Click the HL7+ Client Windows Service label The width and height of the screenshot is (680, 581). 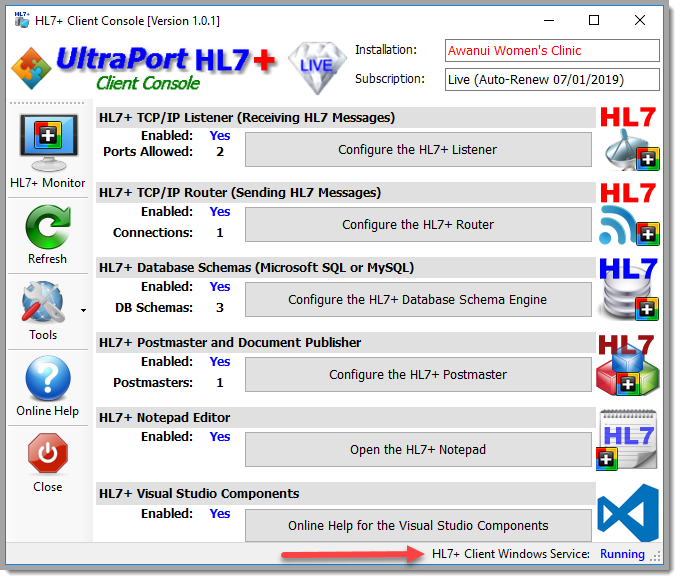[511, 554]
